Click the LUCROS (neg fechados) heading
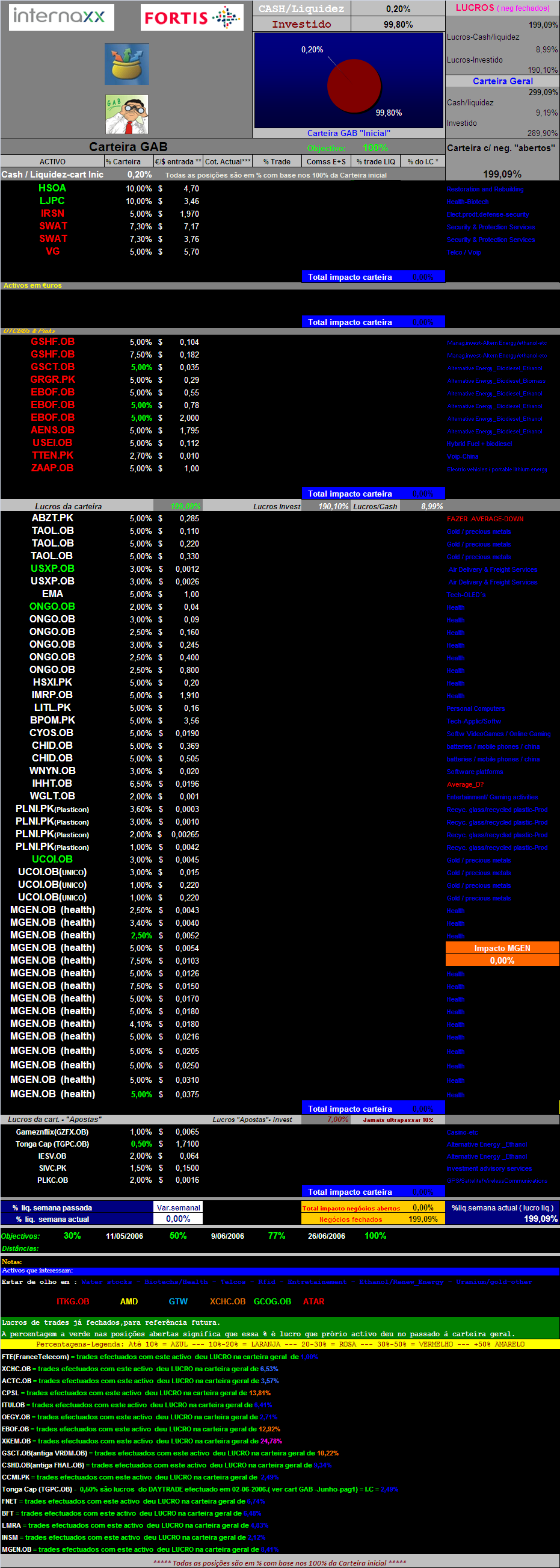 click(502, 8)
